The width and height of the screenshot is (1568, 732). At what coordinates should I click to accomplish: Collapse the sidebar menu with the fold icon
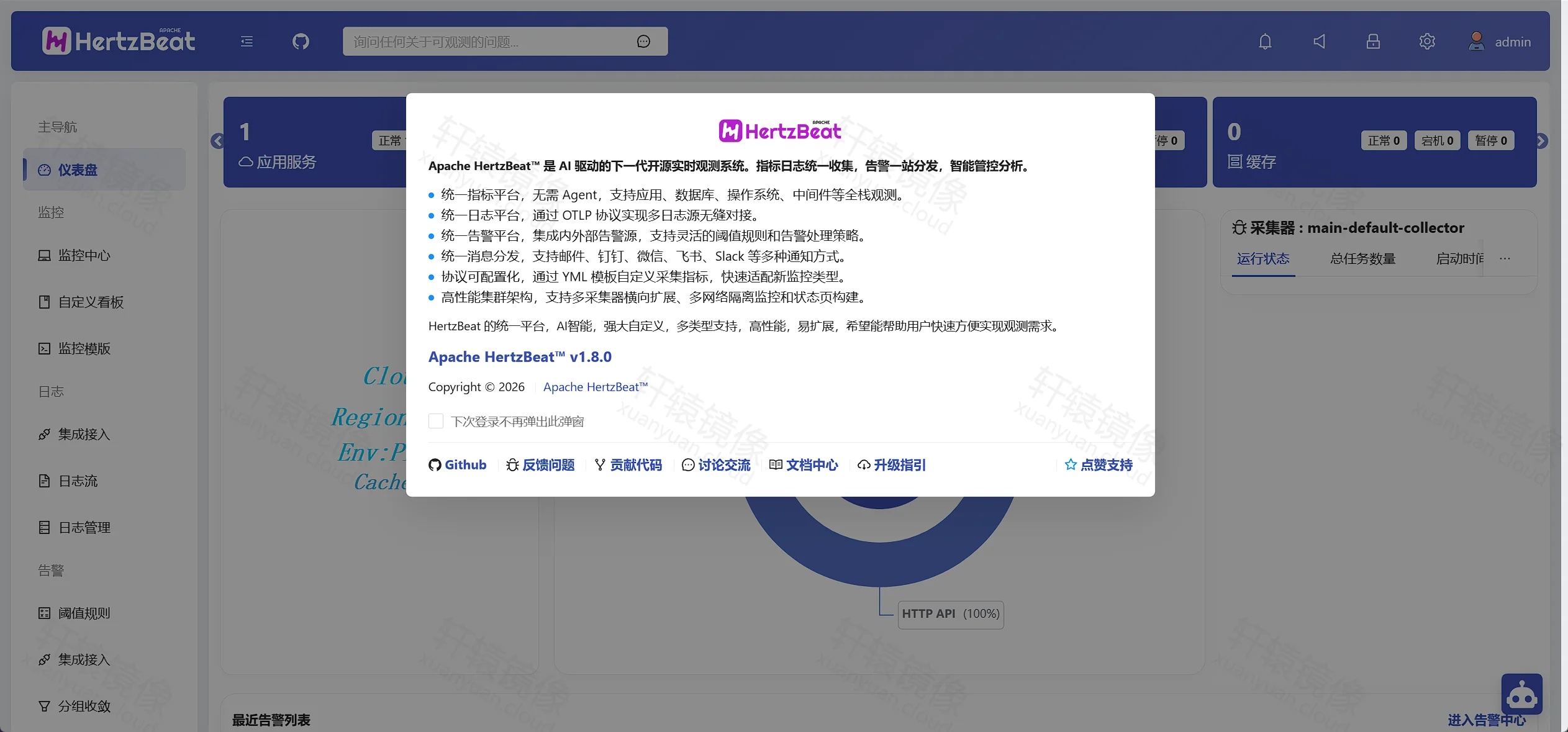(x=247, y=42)
